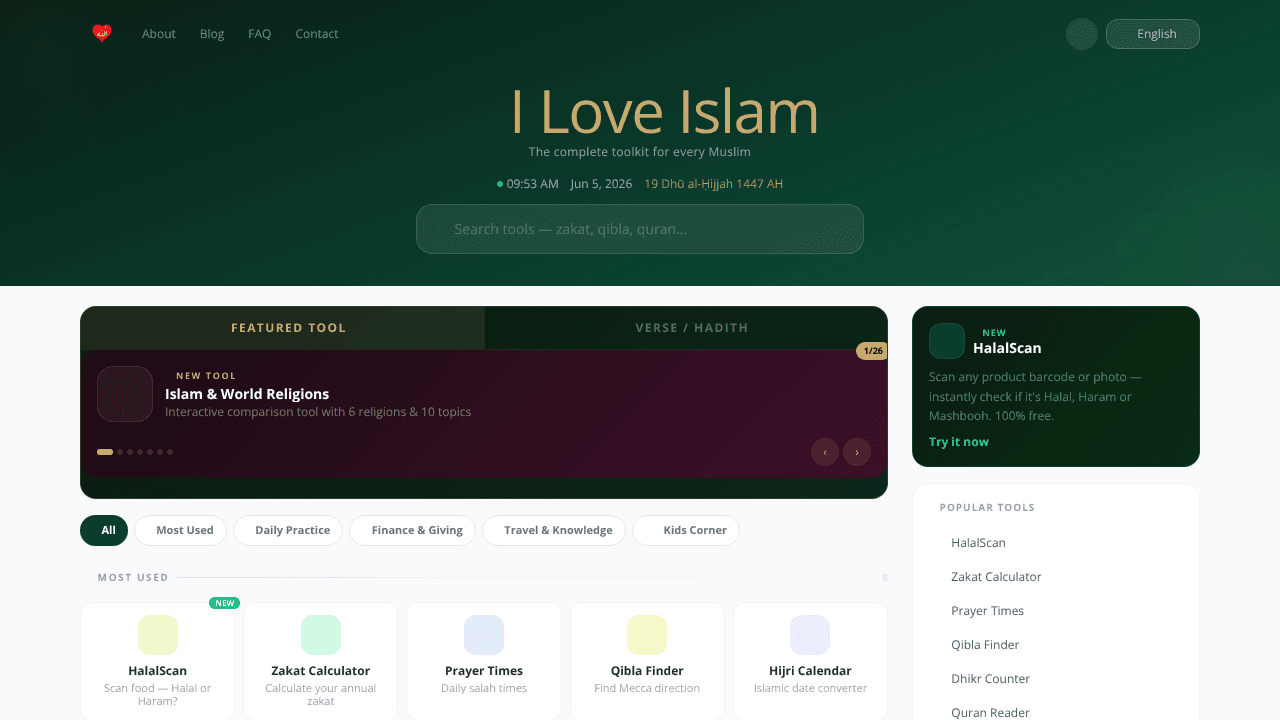Switch to the Featured Tool tab
This screenshot has height=720, width=1280.
click(x=283, y=328)
